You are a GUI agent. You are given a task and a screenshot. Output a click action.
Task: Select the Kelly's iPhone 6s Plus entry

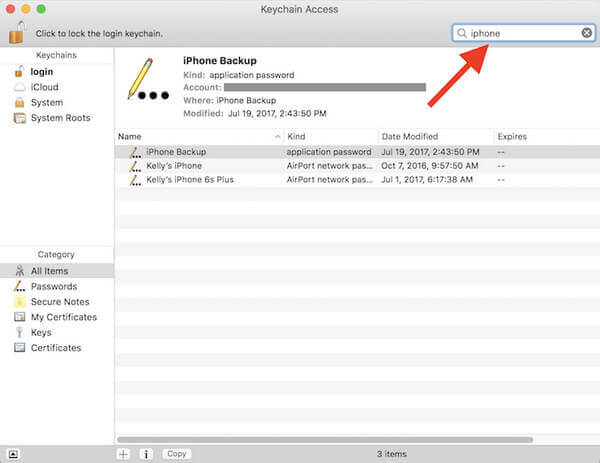click(x=196, y=179)
